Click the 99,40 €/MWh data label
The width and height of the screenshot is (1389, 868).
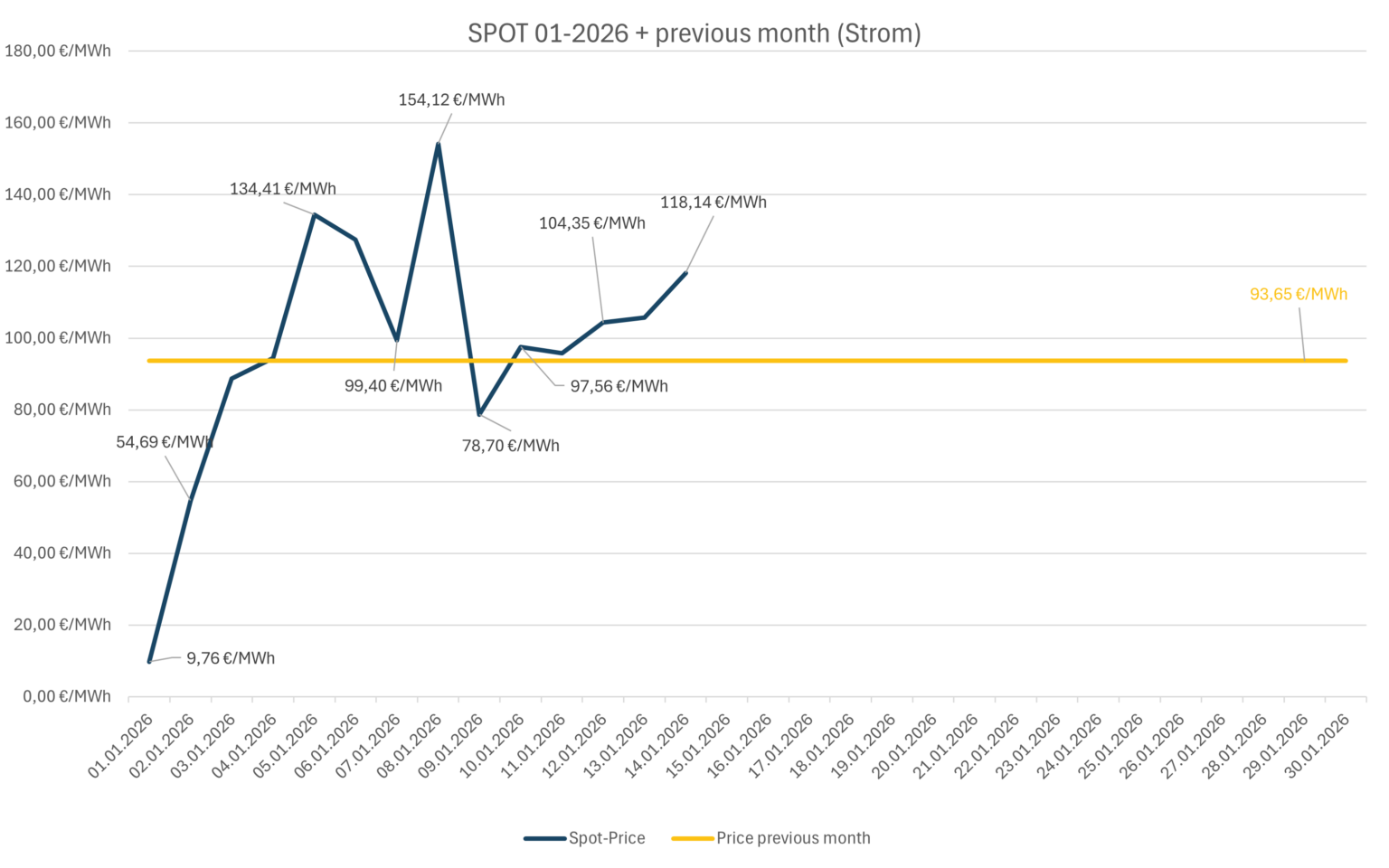click(x=392, y=386)
